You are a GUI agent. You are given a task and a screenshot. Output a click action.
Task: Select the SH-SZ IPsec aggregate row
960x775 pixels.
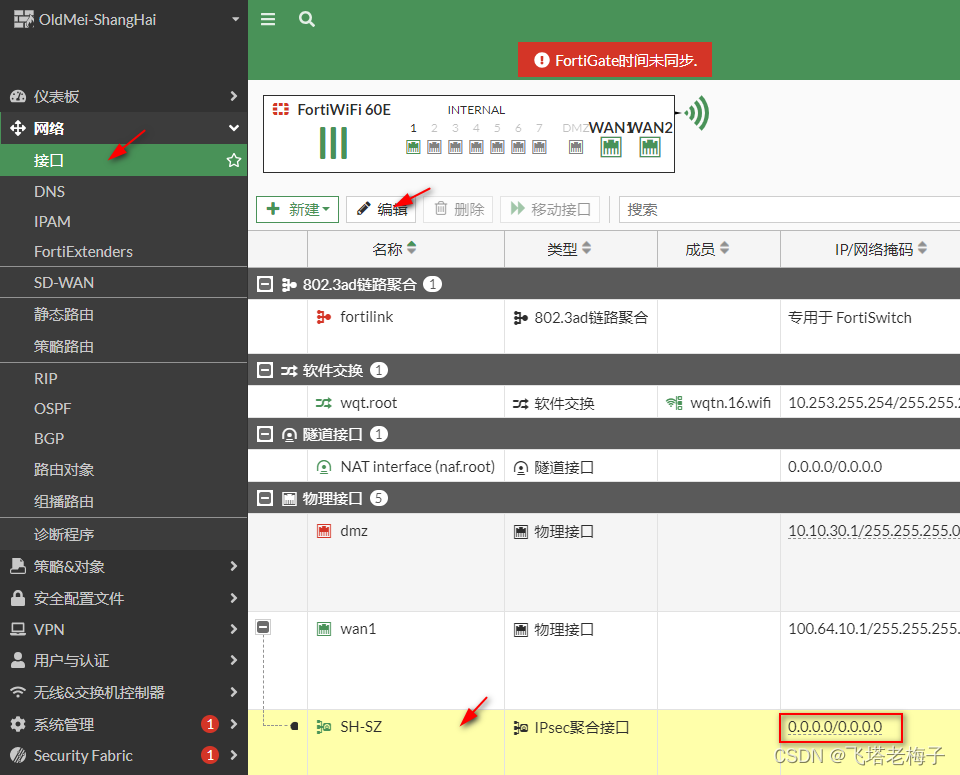(604, 742)
